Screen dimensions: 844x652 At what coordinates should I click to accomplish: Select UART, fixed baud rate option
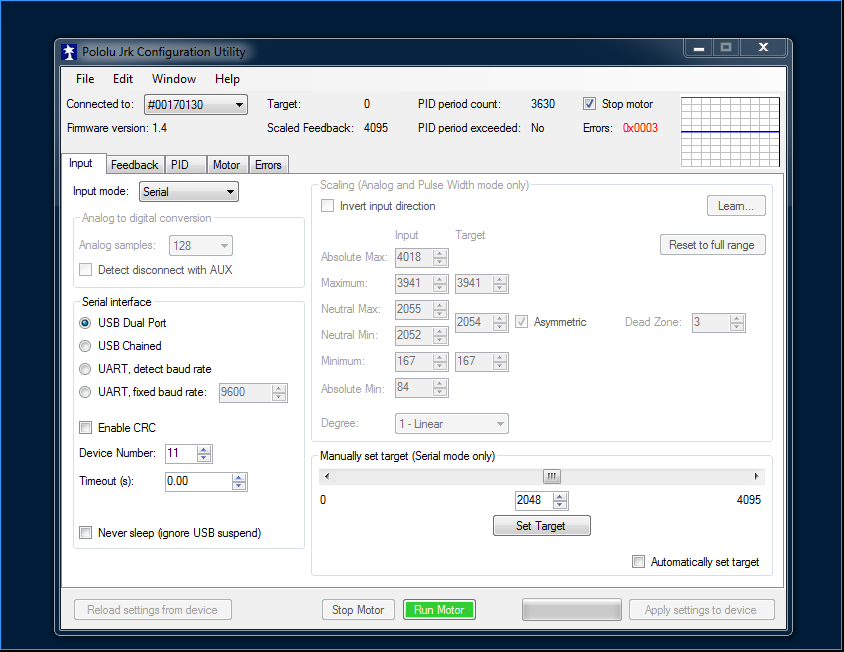point(85,392)
